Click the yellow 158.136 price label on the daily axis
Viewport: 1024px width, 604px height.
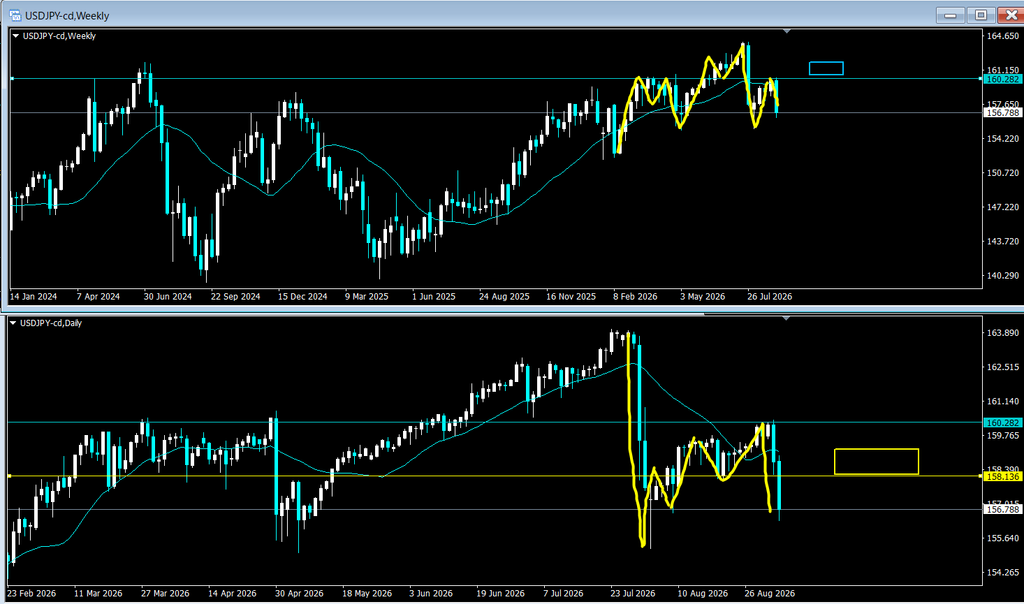tap(1002, 477)
